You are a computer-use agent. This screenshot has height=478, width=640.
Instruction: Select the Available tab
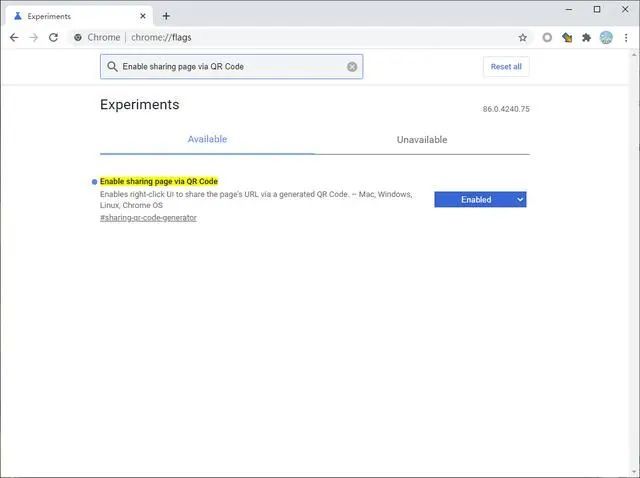click(x=207, y=139)
